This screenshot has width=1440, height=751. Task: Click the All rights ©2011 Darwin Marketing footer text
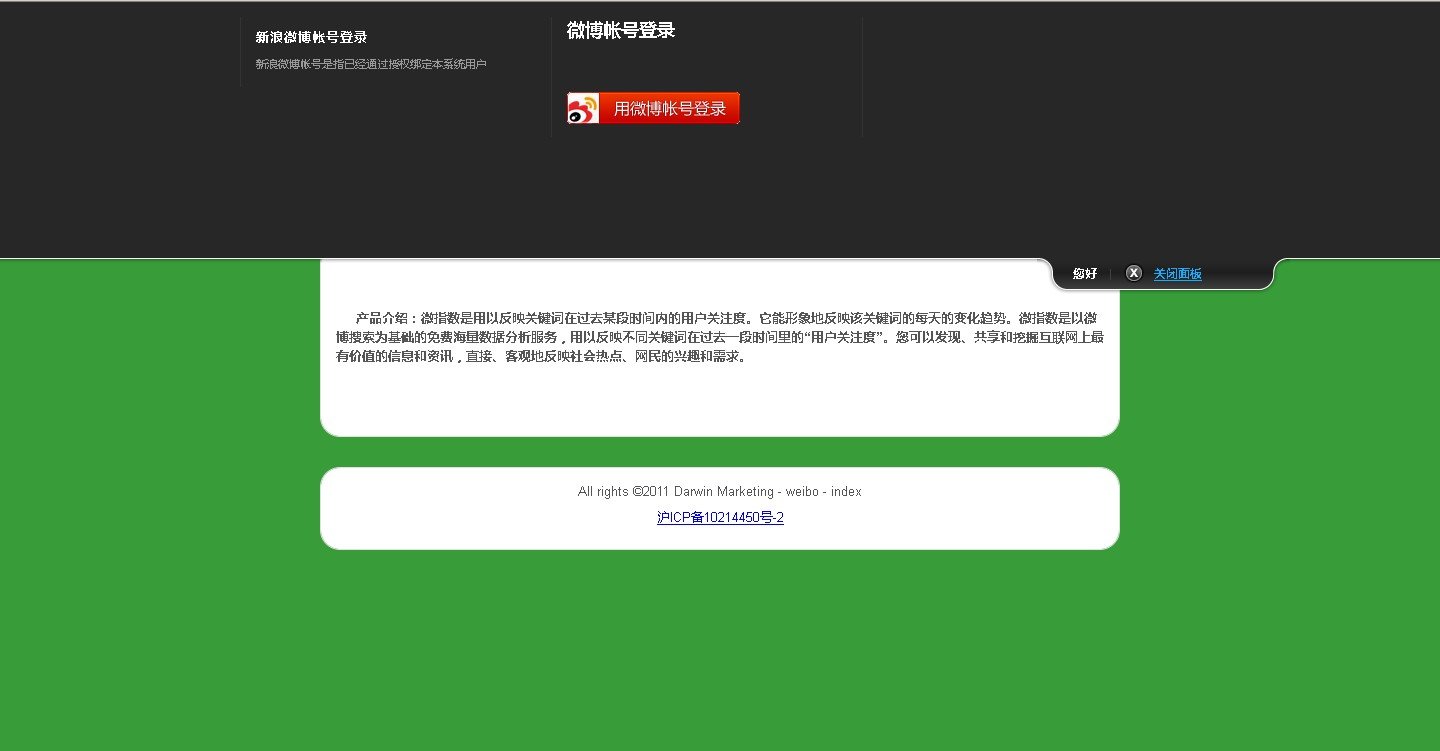(x=720, y=491)
